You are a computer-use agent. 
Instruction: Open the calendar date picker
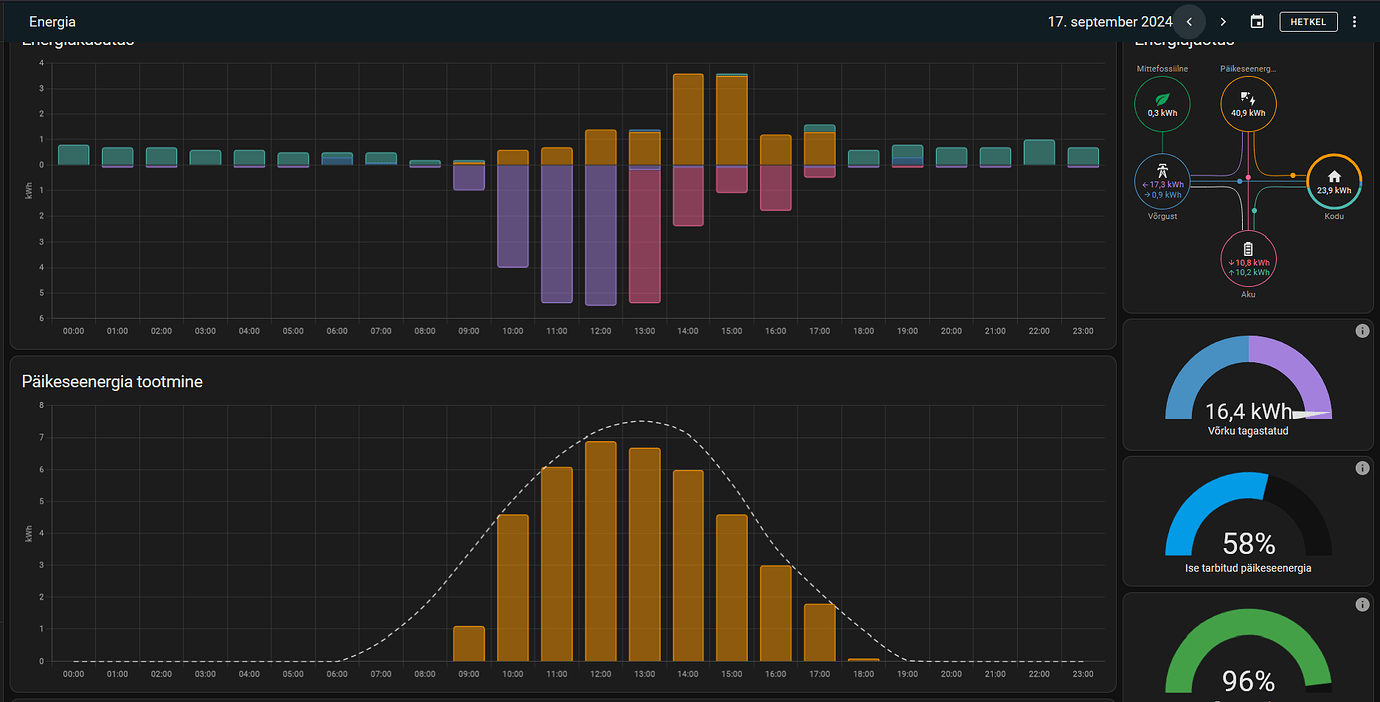click(1256, 21)
